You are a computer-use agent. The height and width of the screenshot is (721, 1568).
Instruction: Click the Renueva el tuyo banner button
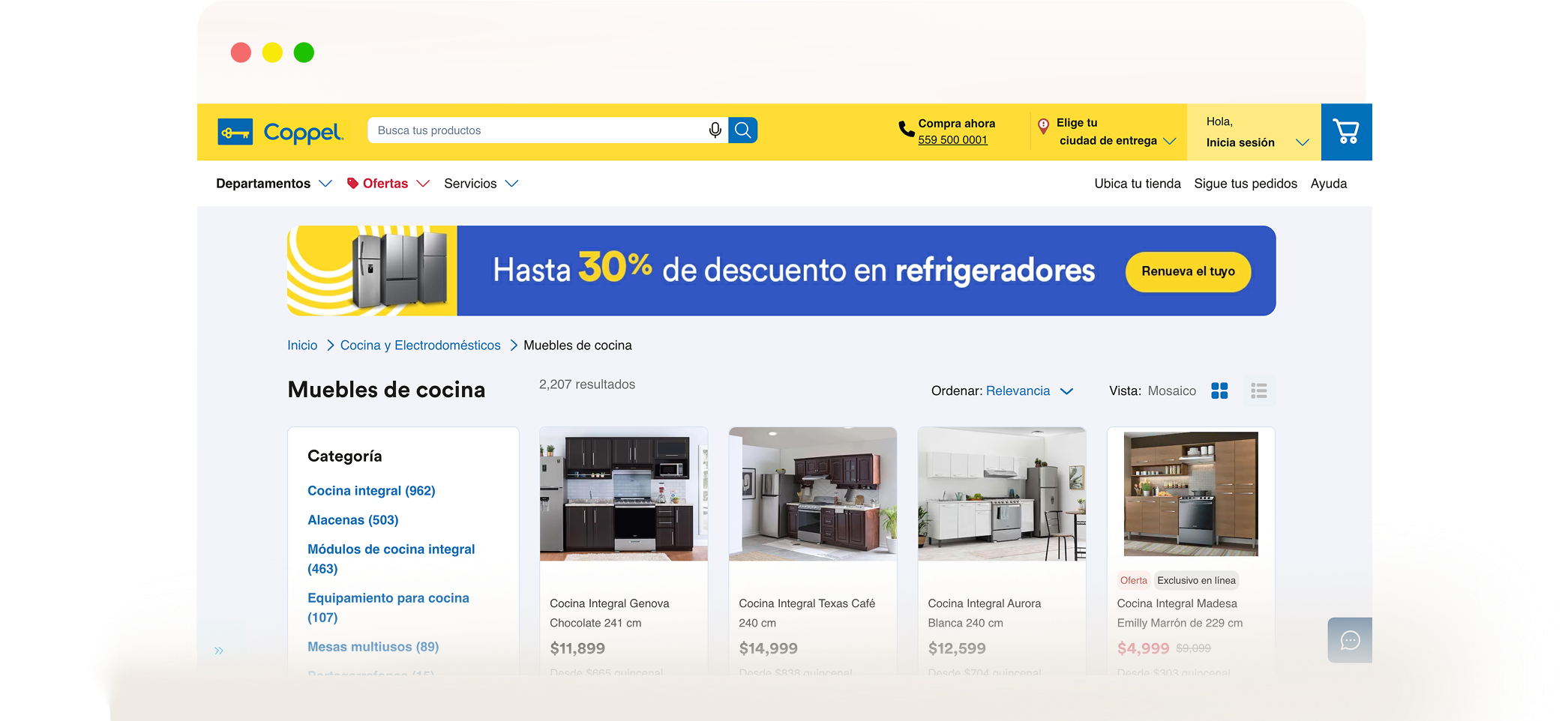click(1188, 271)
